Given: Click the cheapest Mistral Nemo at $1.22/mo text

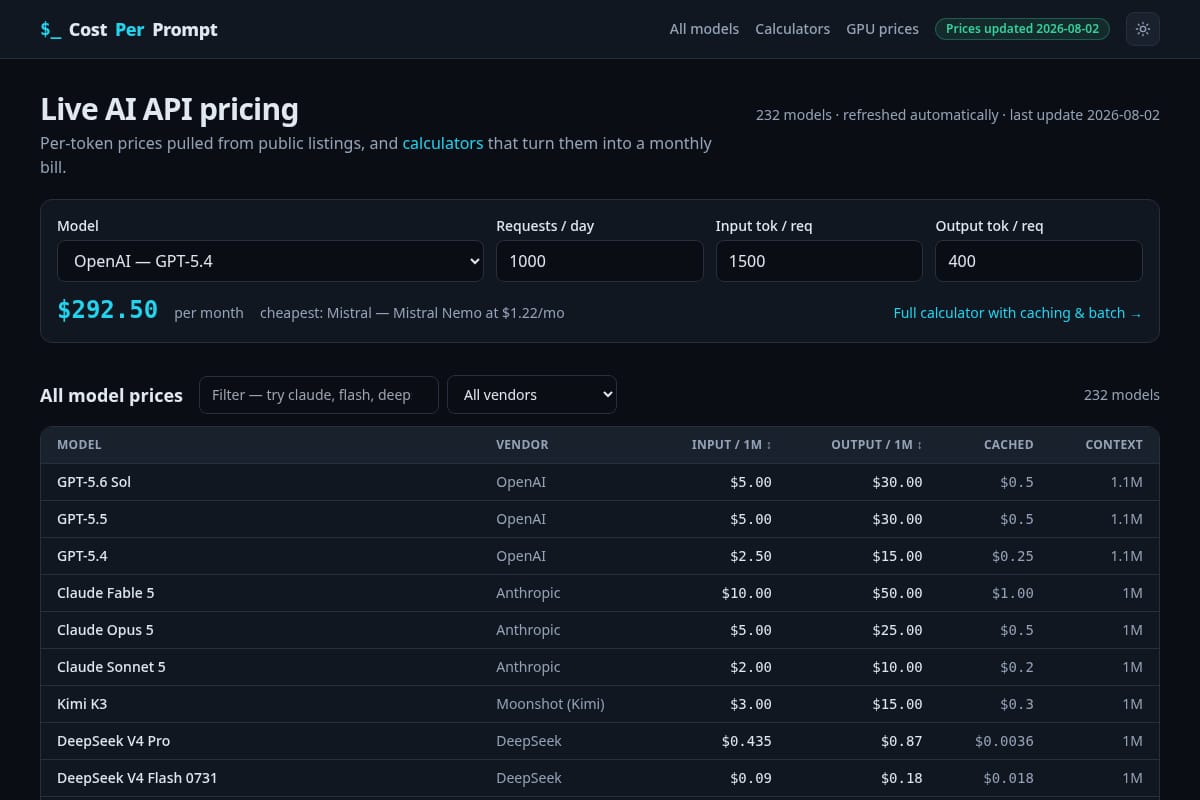Looking at the screenshot, I should [412, 313].
